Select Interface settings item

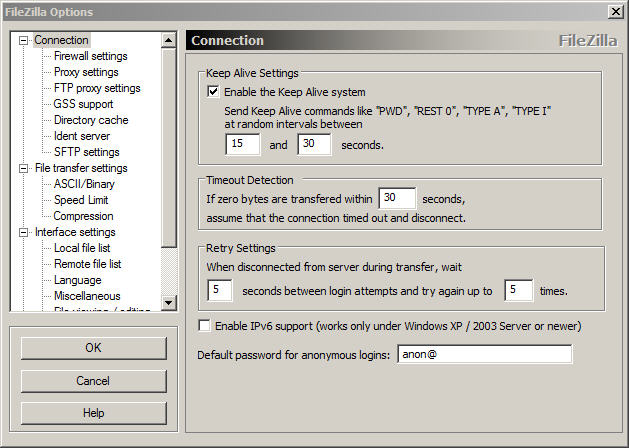pos(75,232)
